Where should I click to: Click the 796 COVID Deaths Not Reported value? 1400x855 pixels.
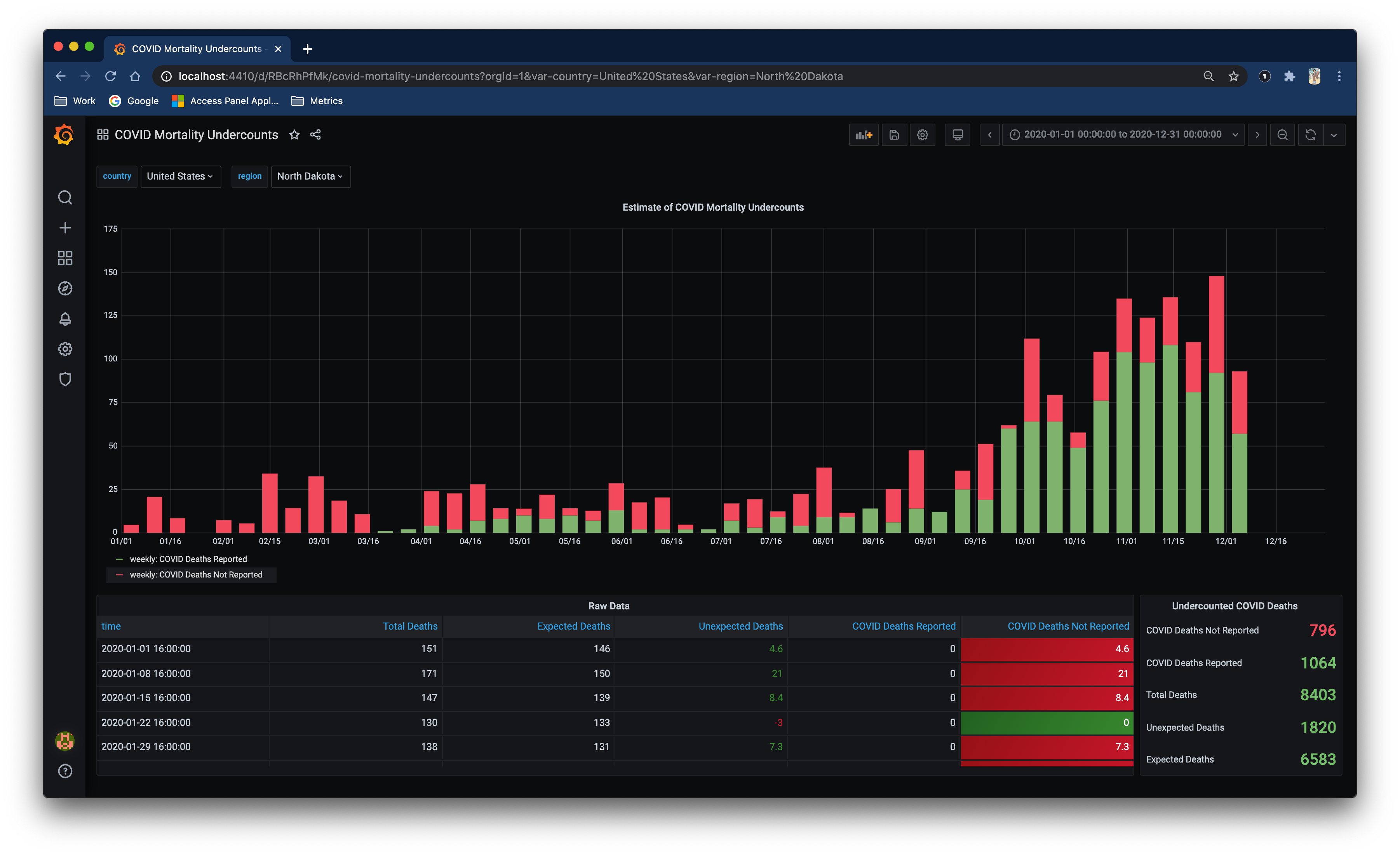[1322, 630]
